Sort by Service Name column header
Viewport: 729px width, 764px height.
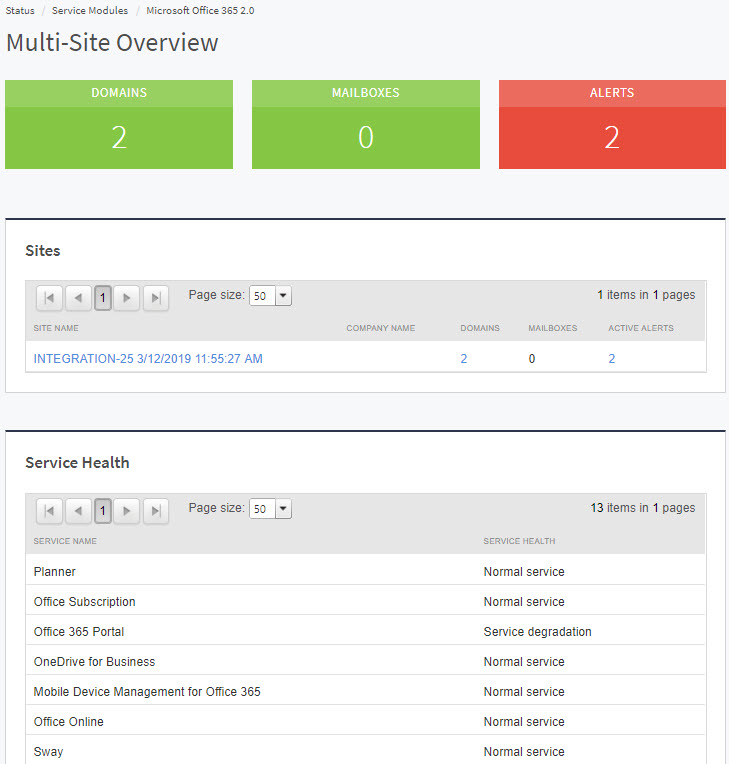[x=65, y=541]
